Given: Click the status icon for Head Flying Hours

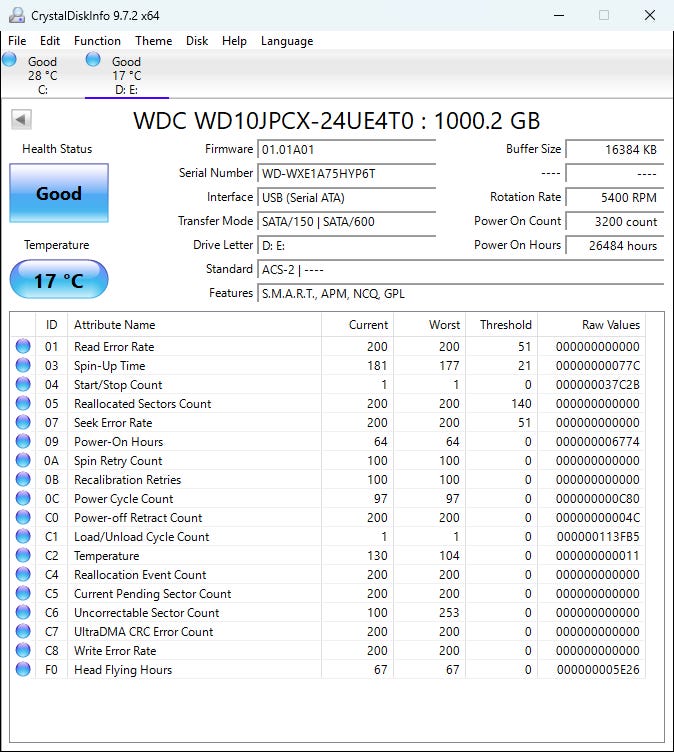Looking at the screenshot, I should coord(23,670).
